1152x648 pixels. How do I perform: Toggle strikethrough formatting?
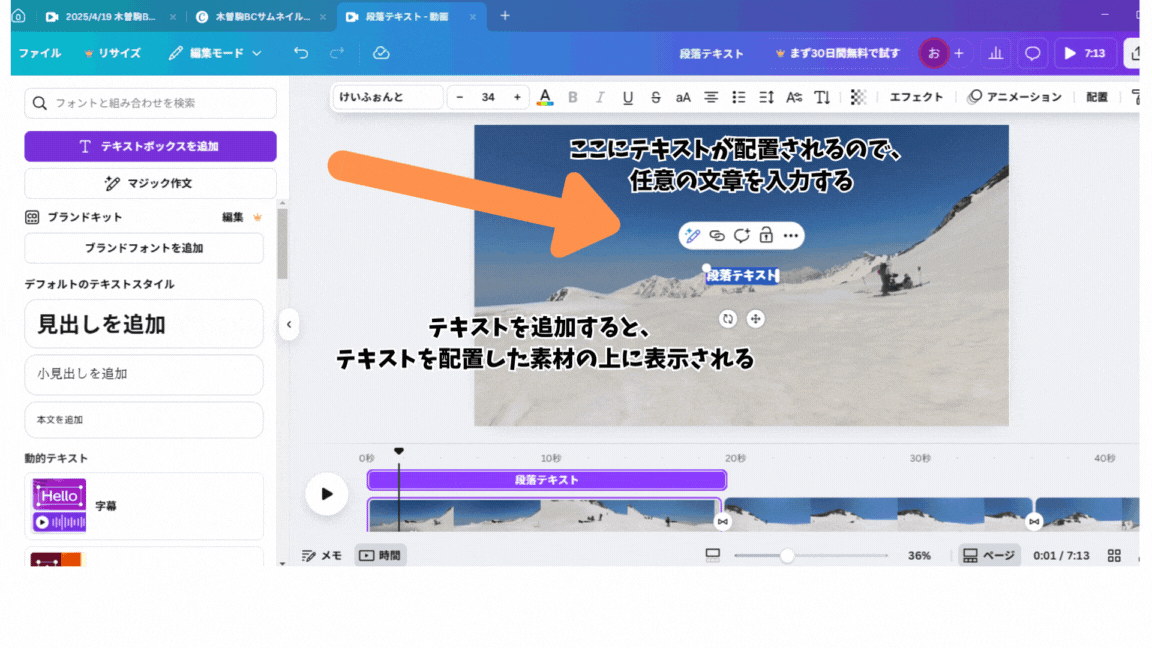(x=656, y=97)
